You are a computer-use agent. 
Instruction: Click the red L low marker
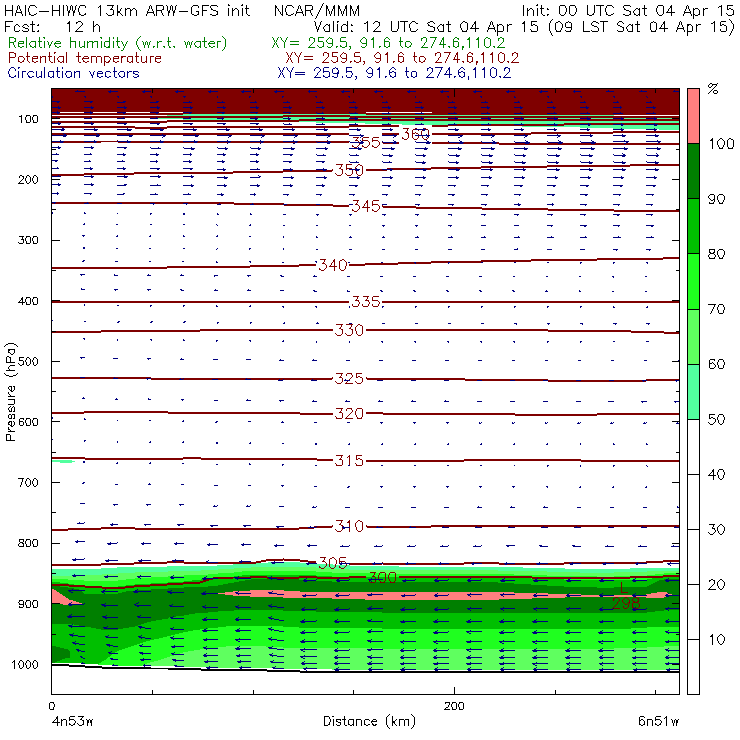click(x=624, y=588)
